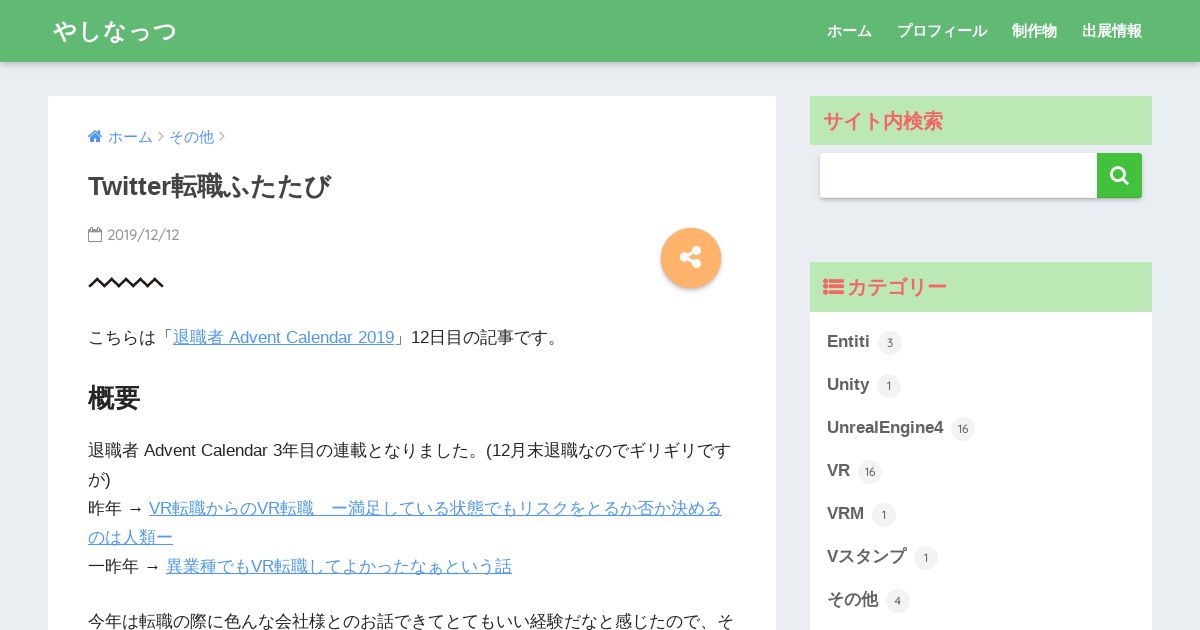Select the VR category

pos(838,471)
